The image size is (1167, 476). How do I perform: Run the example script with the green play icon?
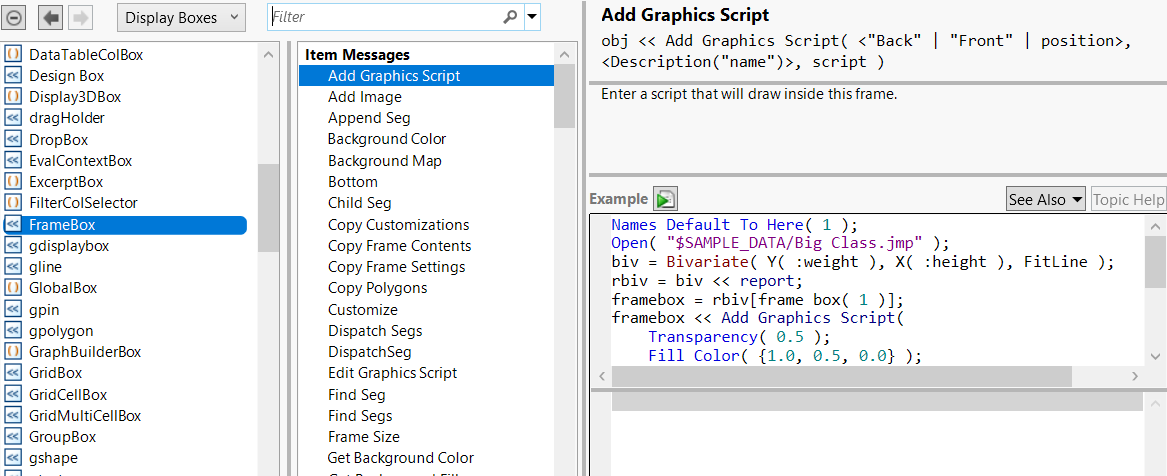(665, 199)
